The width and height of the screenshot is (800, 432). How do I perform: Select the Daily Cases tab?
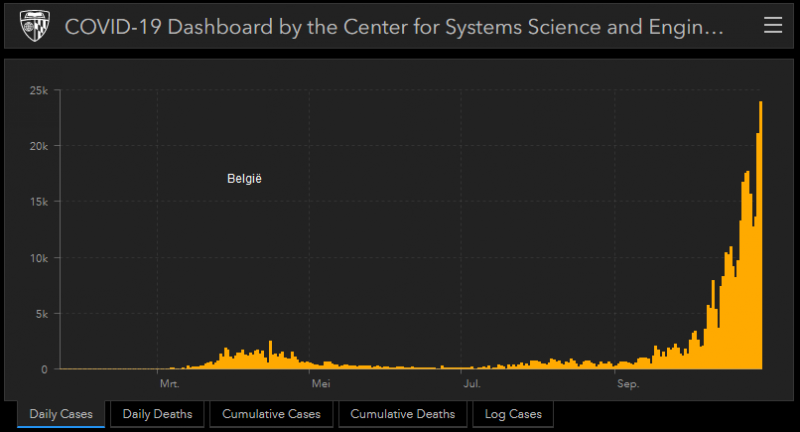coord(61,414)
